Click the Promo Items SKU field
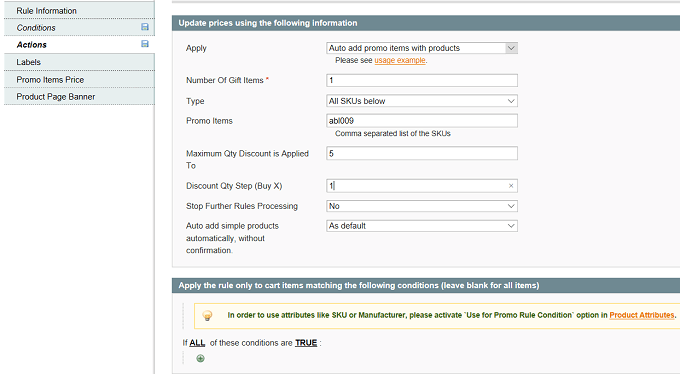680x374 pixels. click(422, 121)
